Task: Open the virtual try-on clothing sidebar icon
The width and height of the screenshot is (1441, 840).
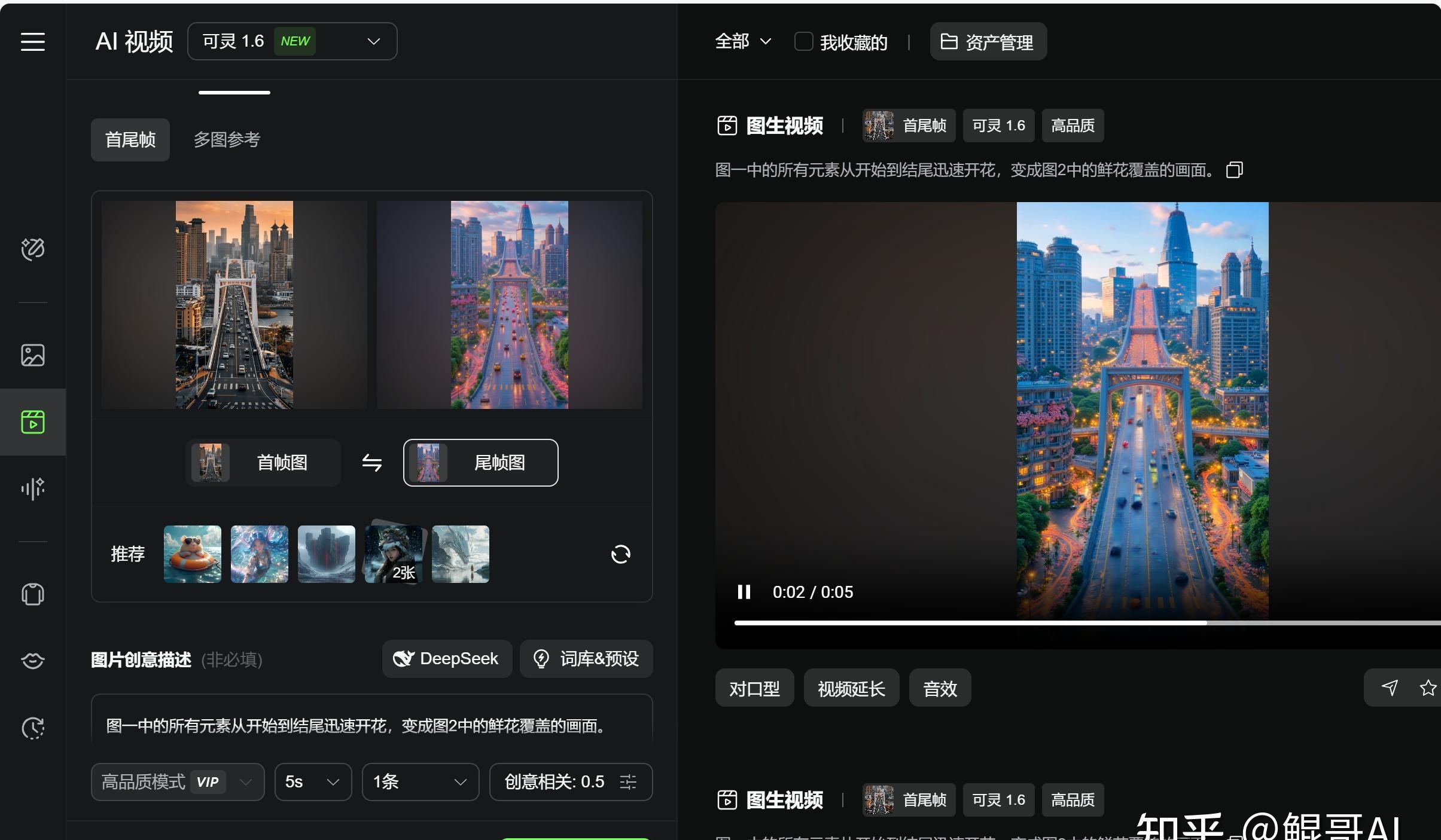Action: (x=32, y=594)
